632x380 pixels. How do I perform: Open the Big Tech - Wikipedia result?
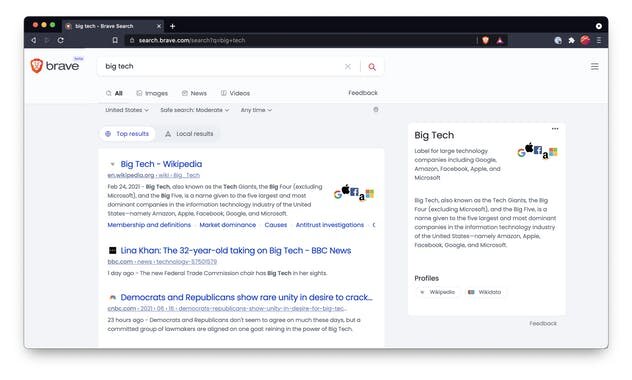[x=161, y=164]
